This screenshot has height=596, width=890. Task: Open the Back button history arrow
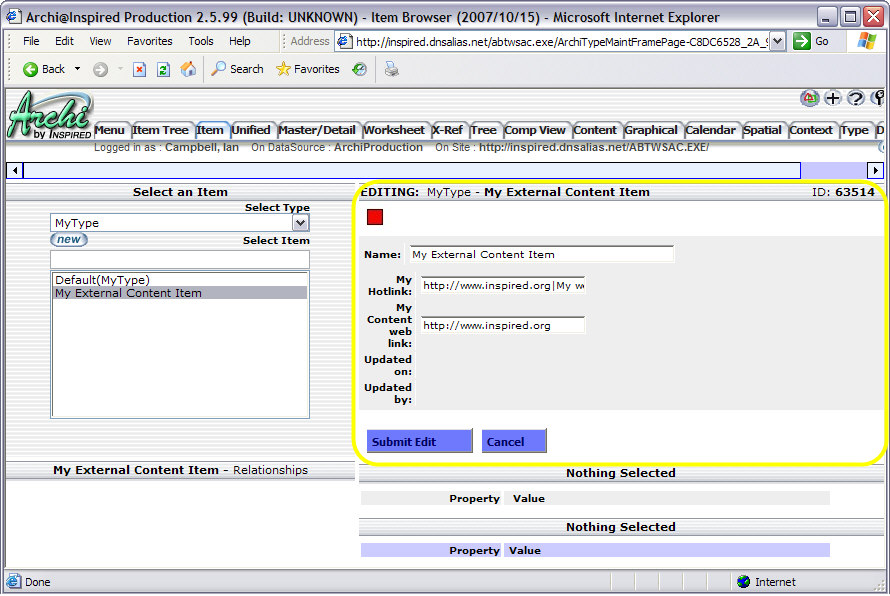[78, 69]
